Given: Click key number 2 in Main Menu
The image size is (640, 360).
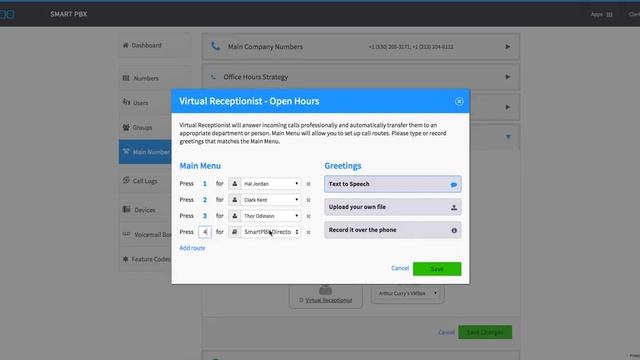Looking at the screenshot, I should pos(205,200).
